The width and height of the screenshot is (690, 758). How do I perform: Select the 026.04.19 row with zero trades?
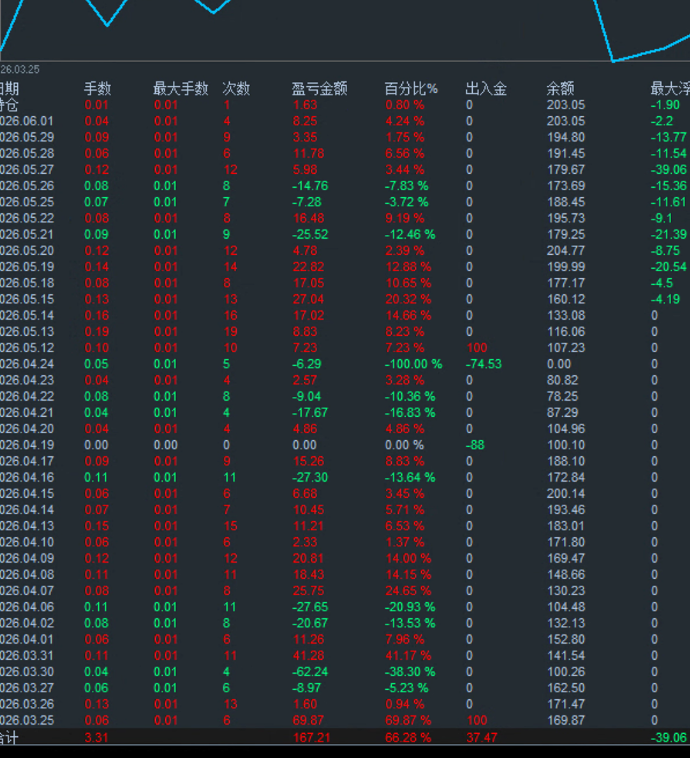[x=345, y=445]
